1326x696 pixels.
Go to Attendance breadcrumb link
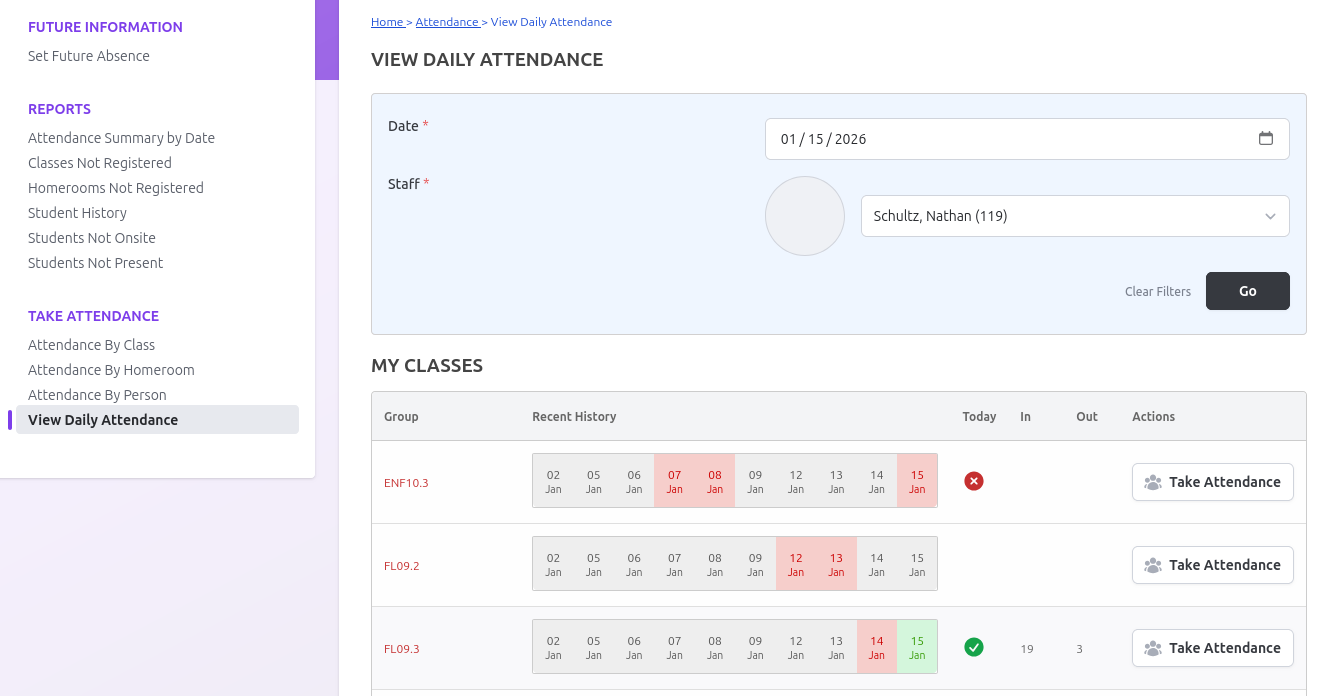446,22
